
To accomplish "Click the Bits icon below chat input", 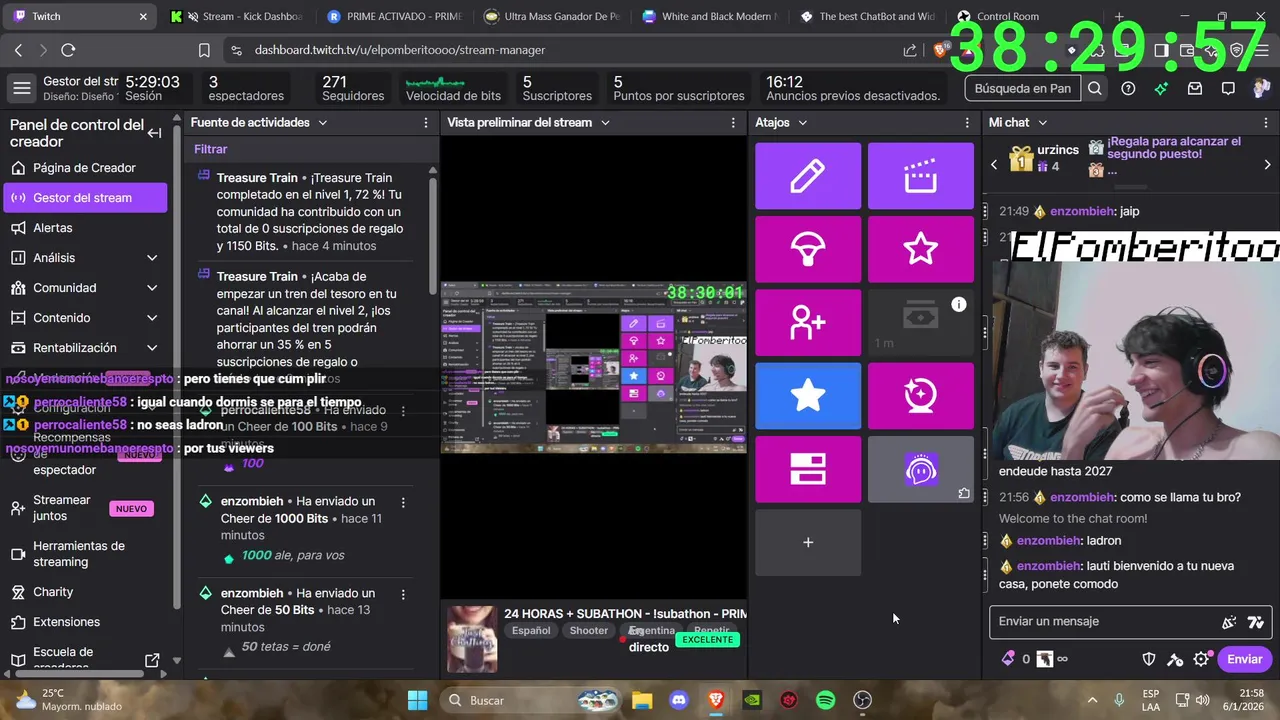I will pos(1008,658).
